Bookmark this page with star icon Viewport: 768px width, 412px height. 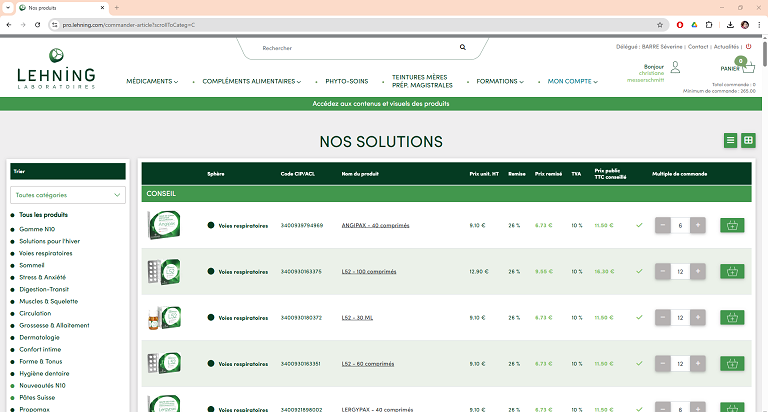[x=660, y=24]
